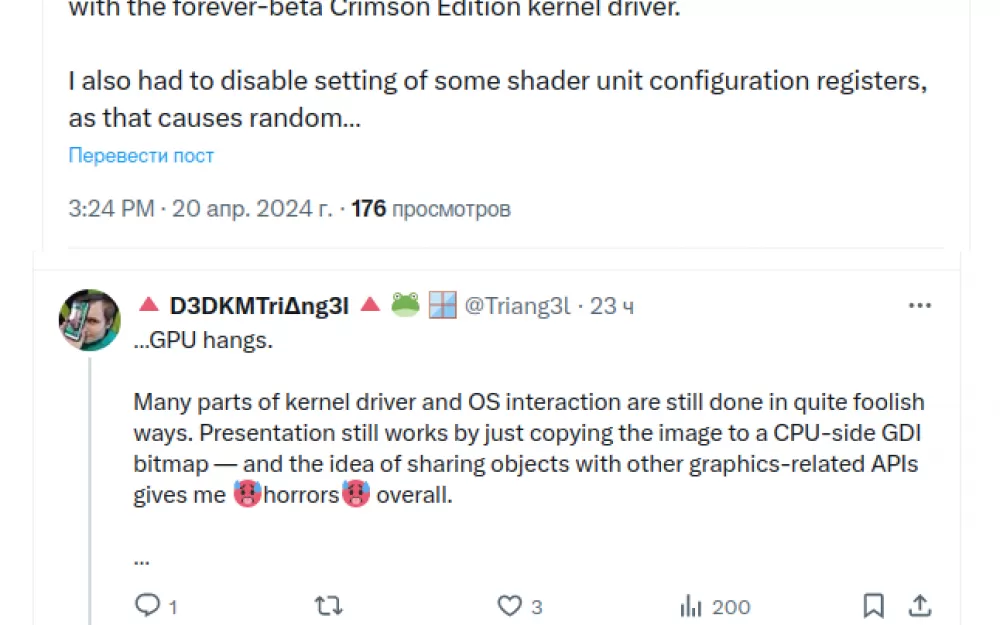Screen dimensions: 1000x625
Task: Click the red triangle emoji before D3DKMTriΔng3l
Action: tap(148, 306)
